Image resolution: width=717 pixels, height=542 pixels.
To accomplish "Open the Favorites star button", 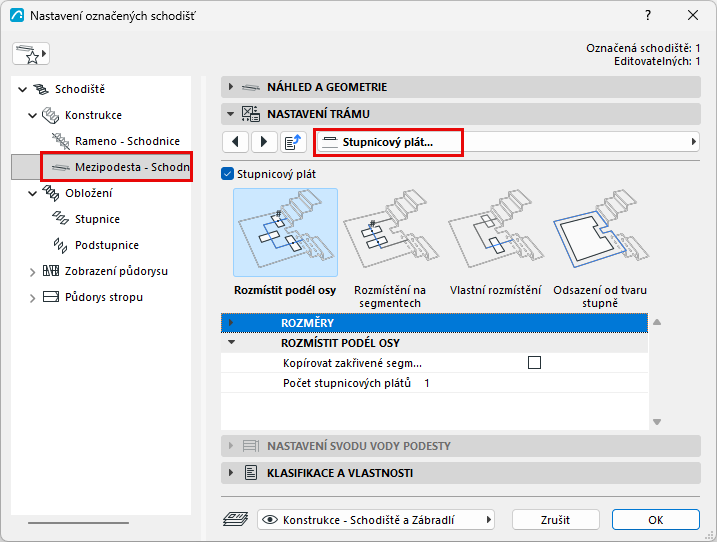I will [x=31, y=54].
